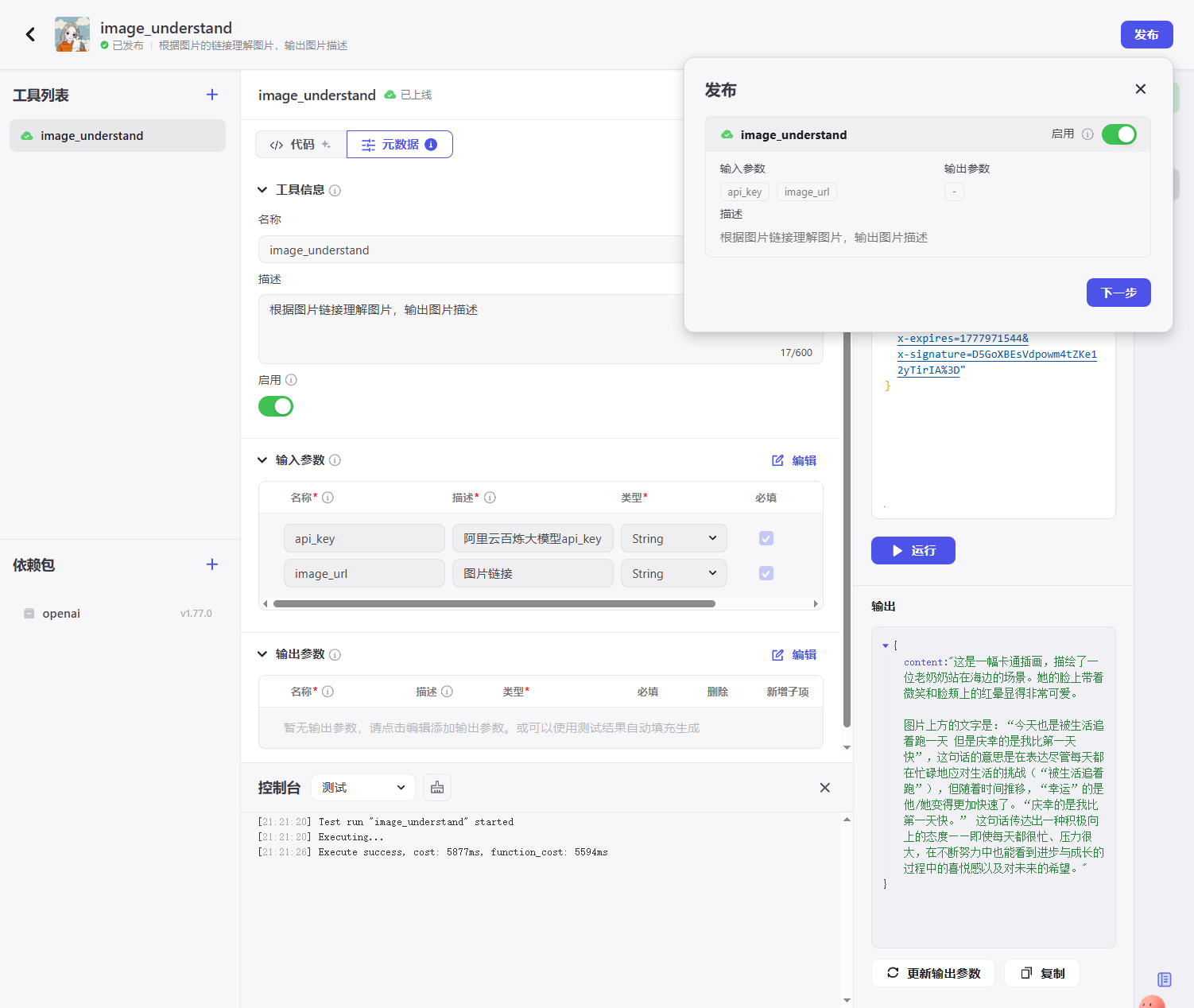Click the 更新输出参数 button
Image resolution: width=1194 pixels, height=1008 pixels.
point(933,973)
